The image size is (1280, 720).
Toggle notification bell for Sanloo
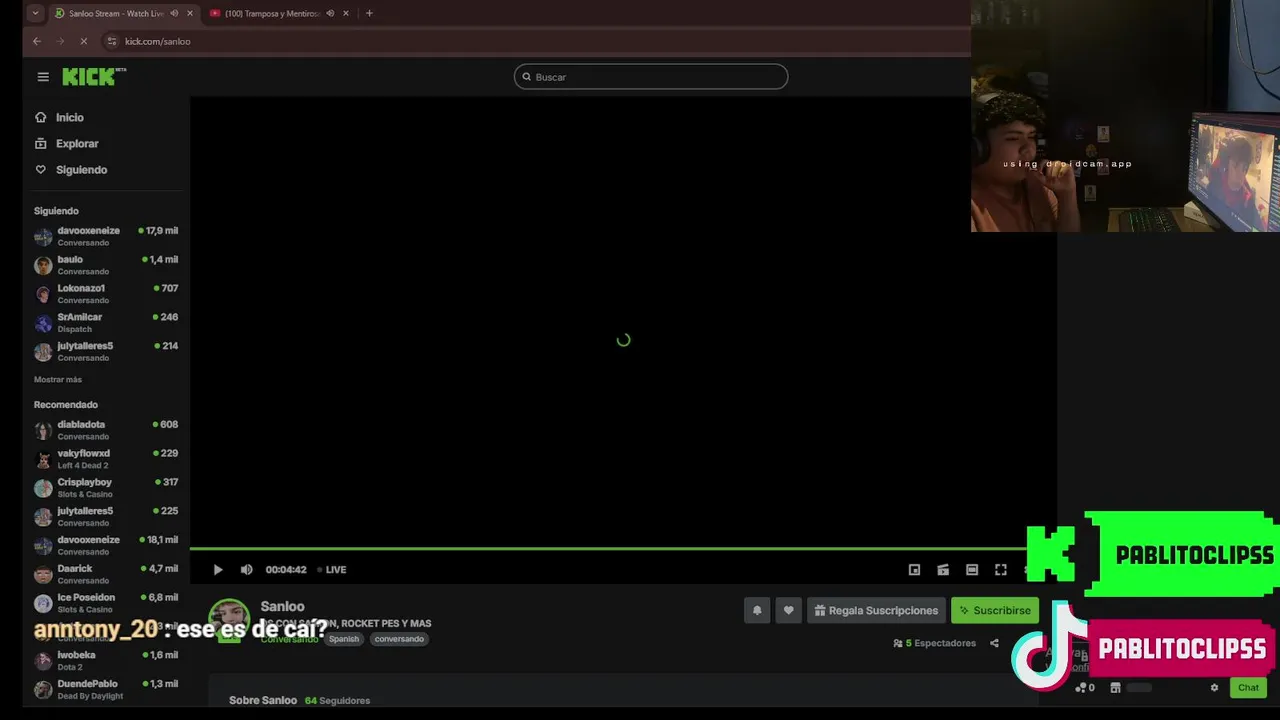pyautogui.click(x=757, y=611)
